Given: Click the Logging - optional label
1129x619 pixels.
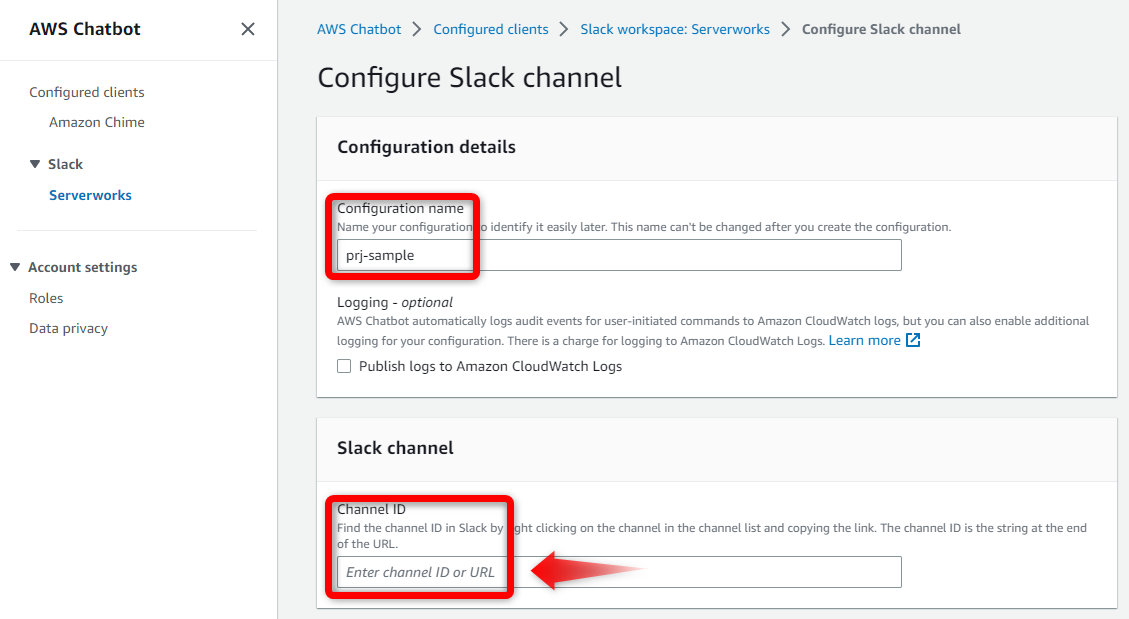Looking at the screenshot, I should point(395,302).
